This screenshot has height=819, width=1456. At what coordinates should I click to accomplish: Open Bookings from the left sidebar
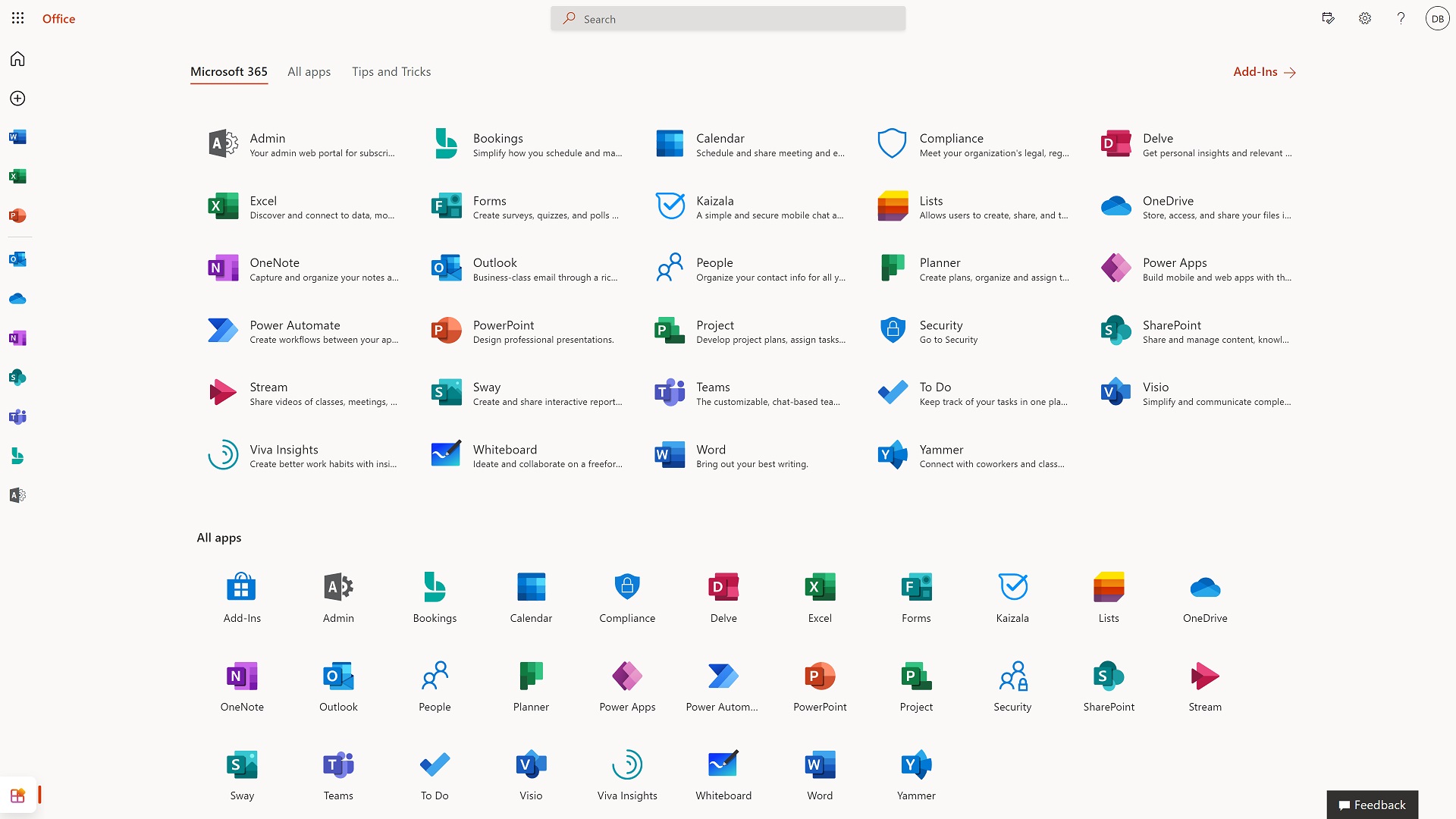(x=17, y=456)
